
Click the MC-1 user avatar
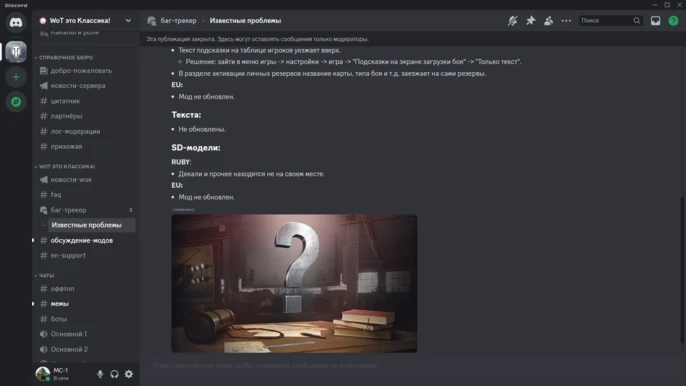42,374
